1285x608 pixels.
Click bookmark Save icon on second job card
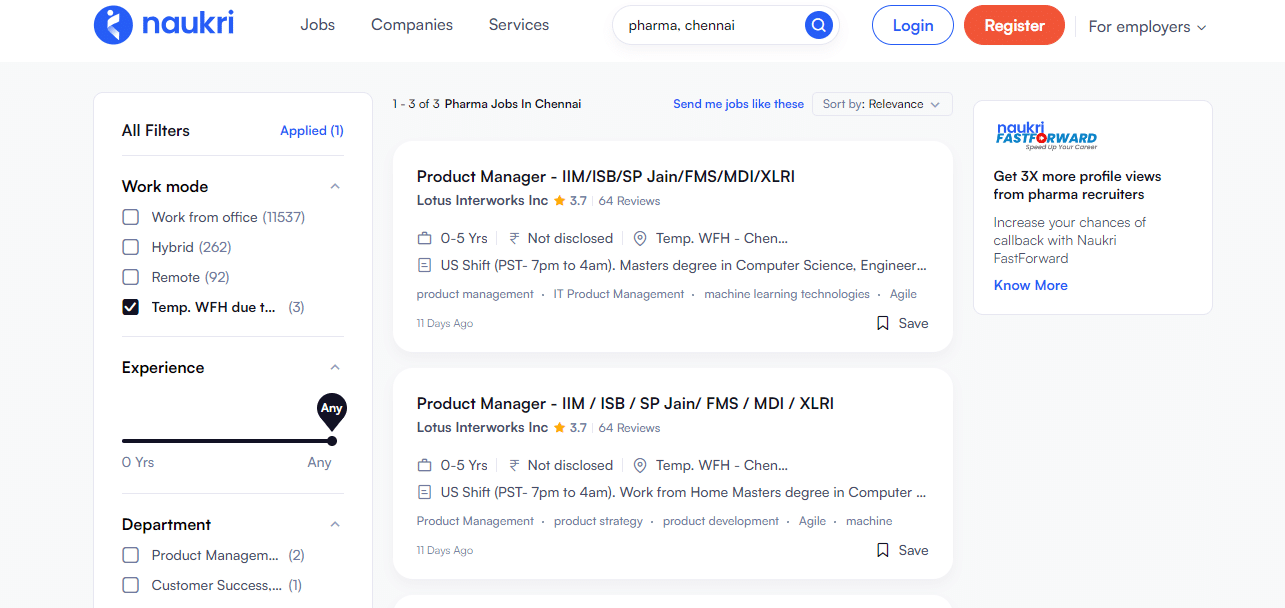click(x=883, y=550)
